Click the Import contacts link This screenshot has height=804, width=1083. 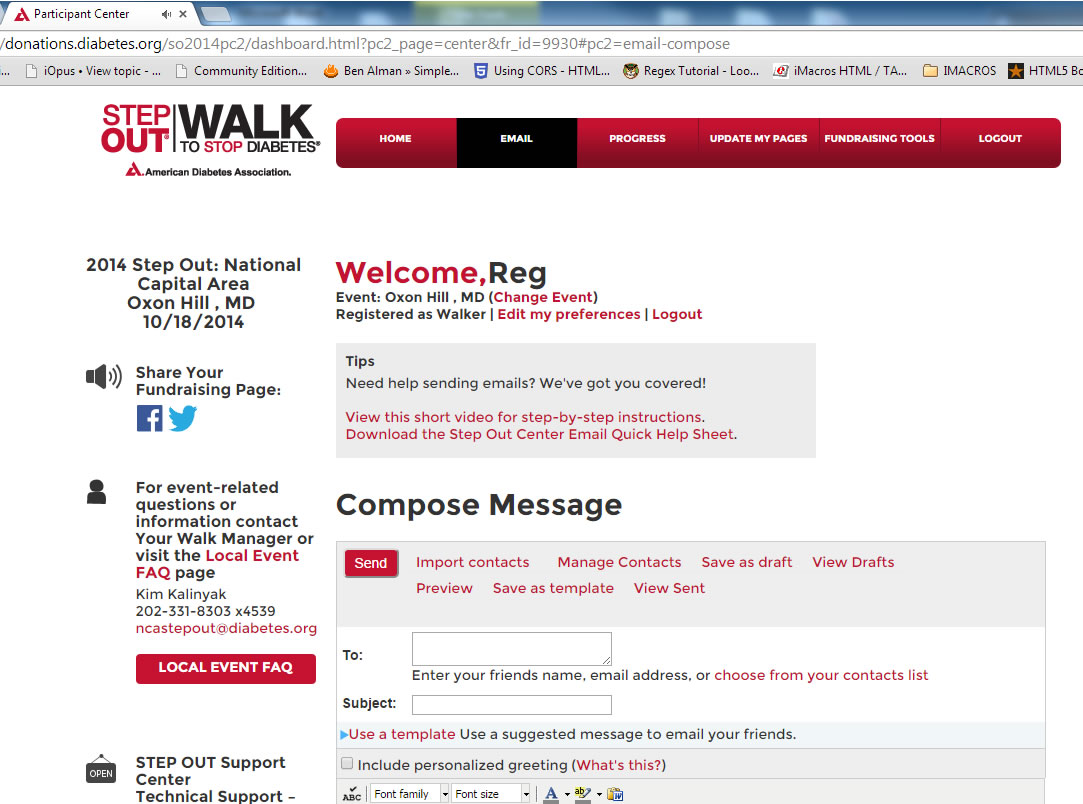472,562
